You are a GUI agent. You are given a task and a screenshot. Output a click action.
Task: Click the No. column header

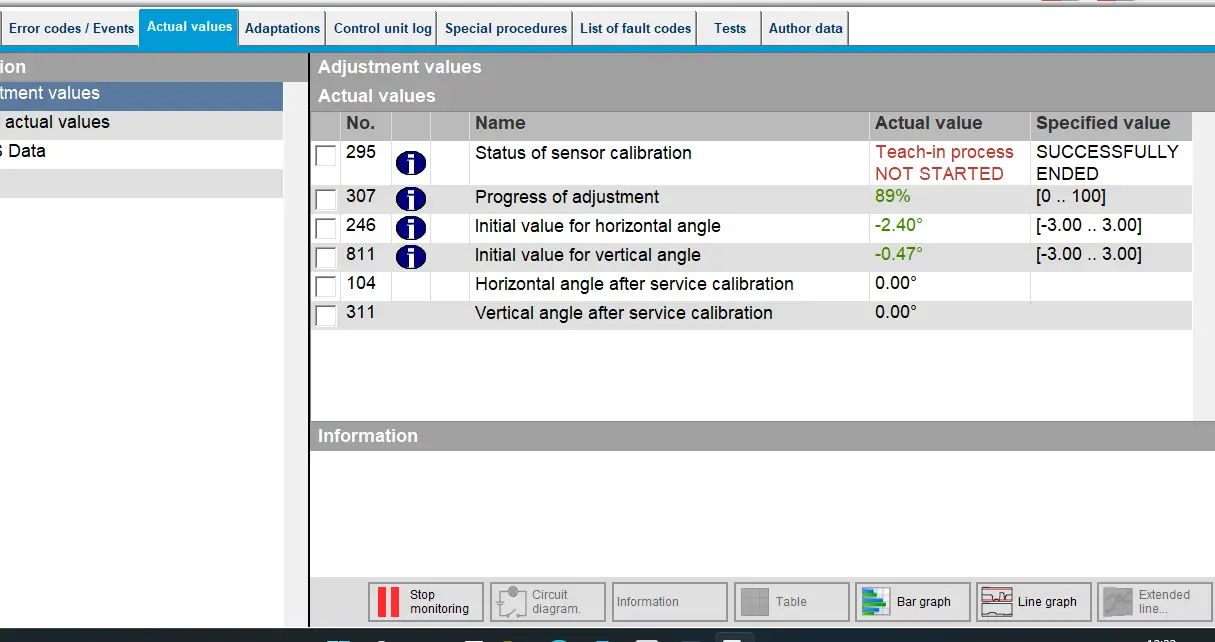click(x=366, y=124)
